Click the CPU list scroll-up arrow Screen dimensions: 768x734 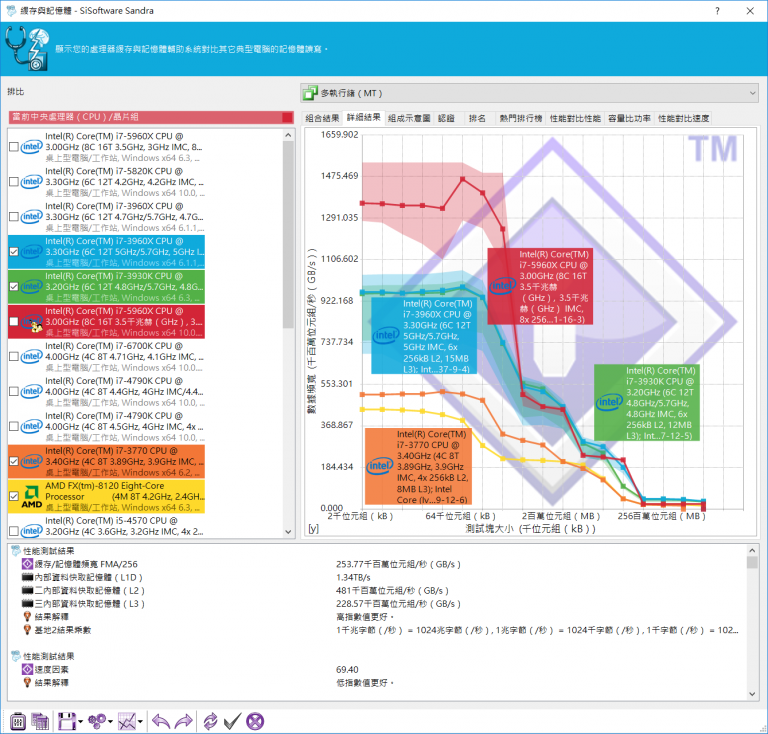288,135
